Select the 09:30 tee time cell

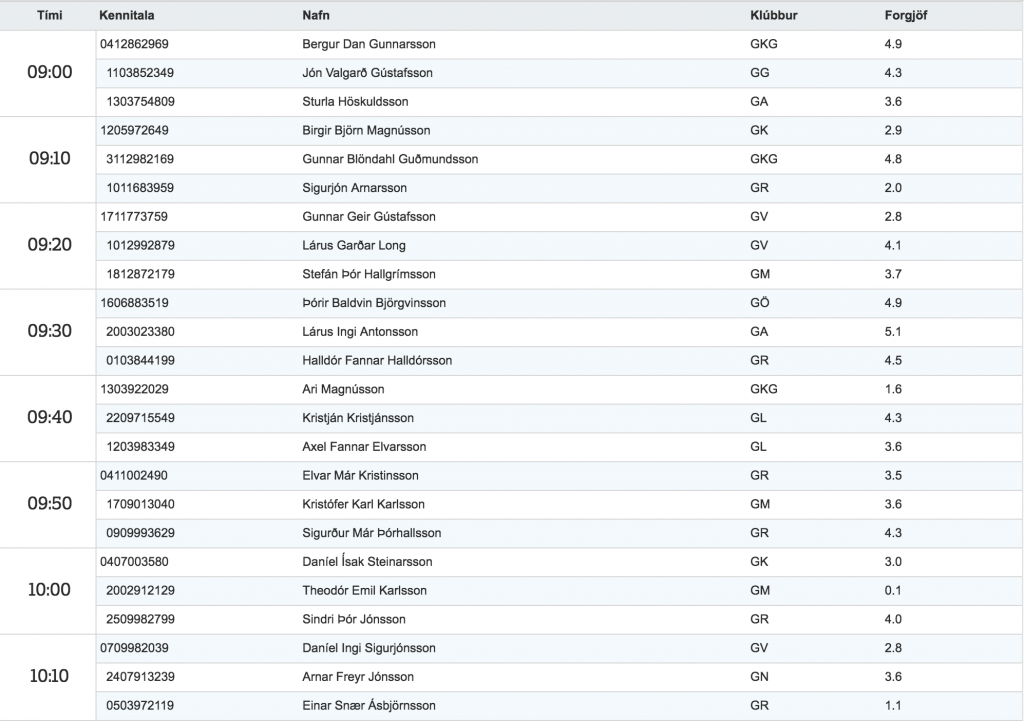50,331
